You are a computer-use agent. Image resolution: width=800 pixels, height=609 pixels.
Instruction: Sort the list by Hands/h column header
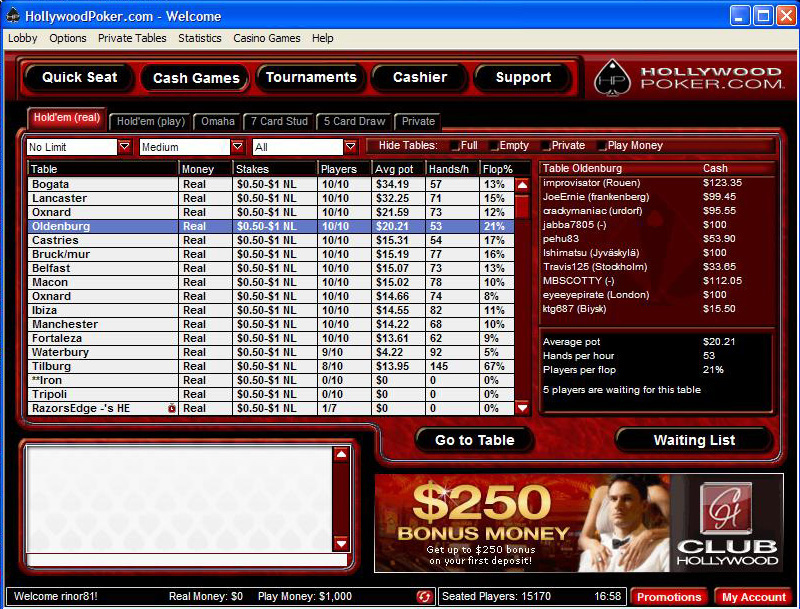453,169
